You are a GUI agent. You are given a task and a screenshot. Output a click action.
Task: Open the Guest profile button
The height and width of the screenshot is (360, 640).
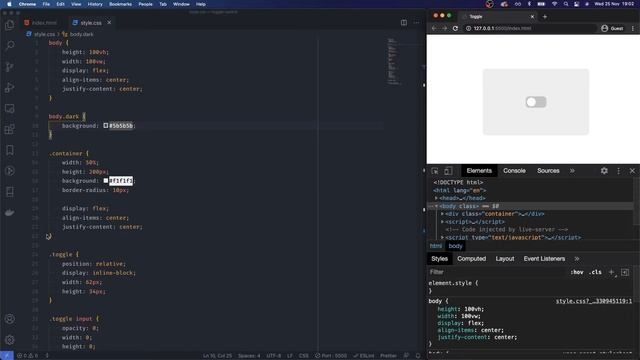point(612,28)
